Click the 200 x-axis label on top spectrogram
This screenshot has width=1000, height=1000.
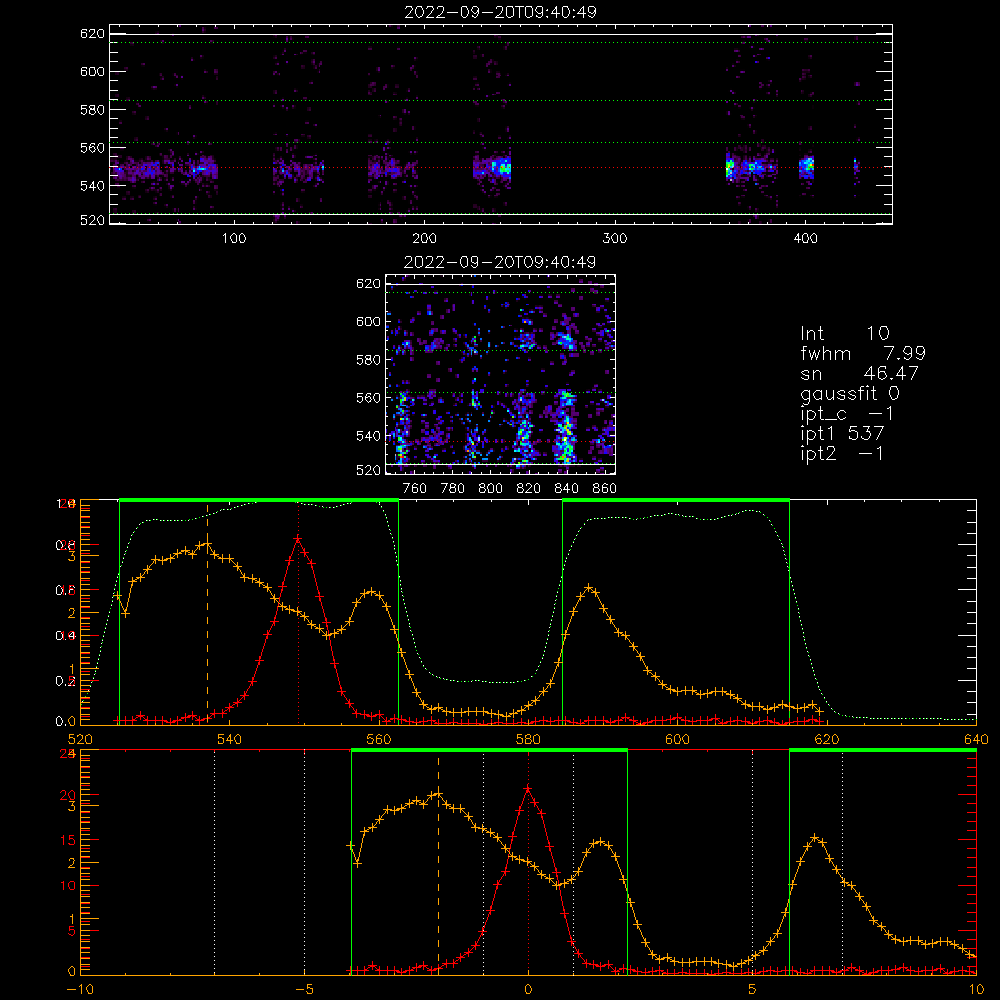coord(424,239)
